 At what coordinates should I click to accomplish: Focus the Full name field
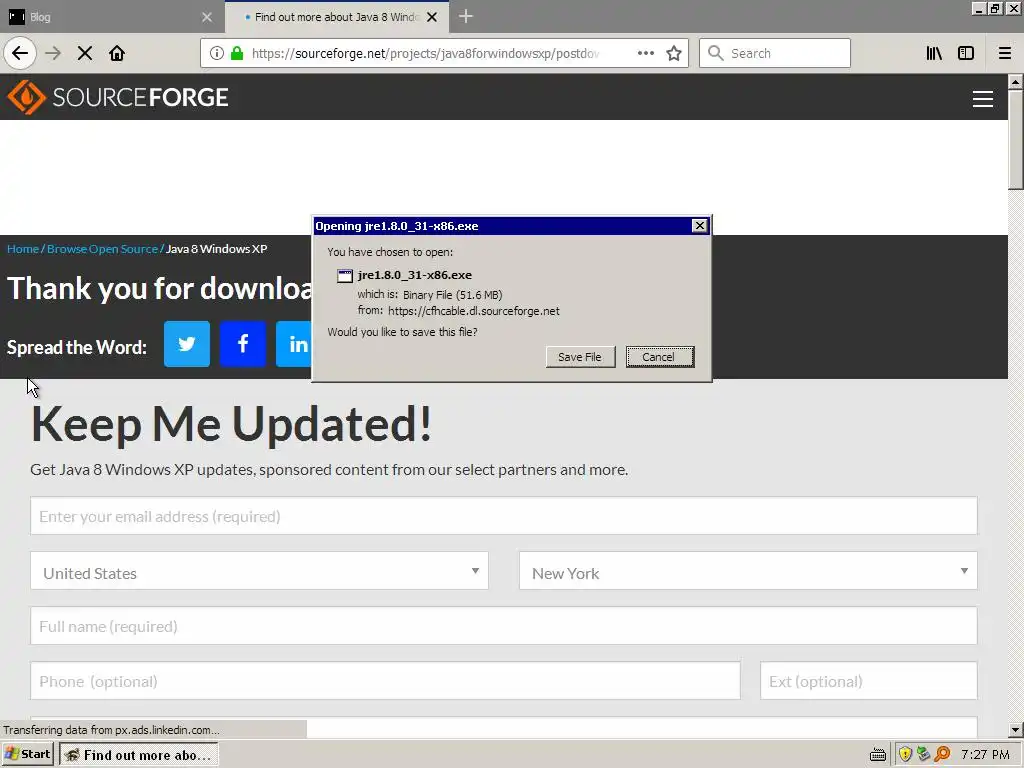[x=504, y=626]
